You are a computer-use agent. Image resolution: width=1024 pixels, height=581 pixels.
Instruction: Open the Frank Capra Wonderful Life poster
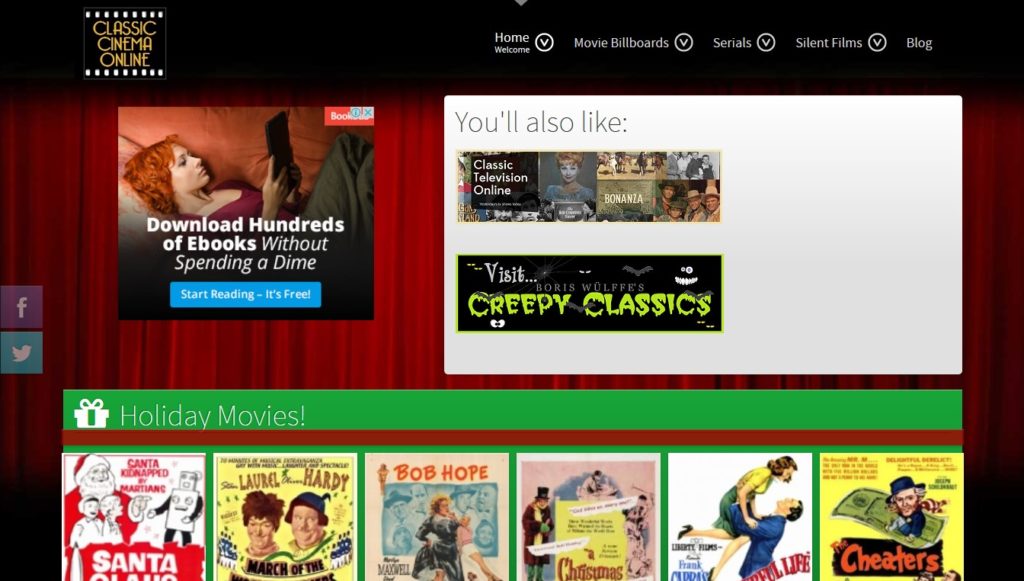click(x=740, y=517)
